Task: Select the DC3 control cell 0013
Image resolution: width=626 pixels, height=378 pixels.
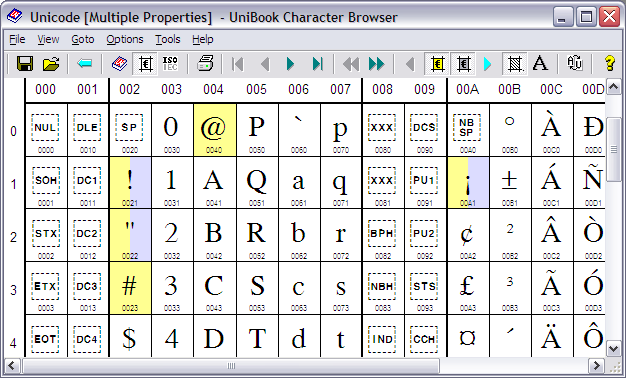Action: 87,288
